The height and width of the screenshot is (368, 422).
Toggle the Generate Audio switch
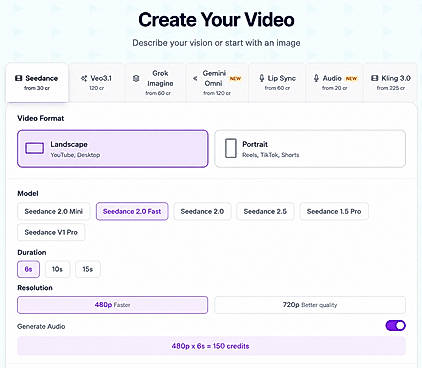tap(395, 326)
